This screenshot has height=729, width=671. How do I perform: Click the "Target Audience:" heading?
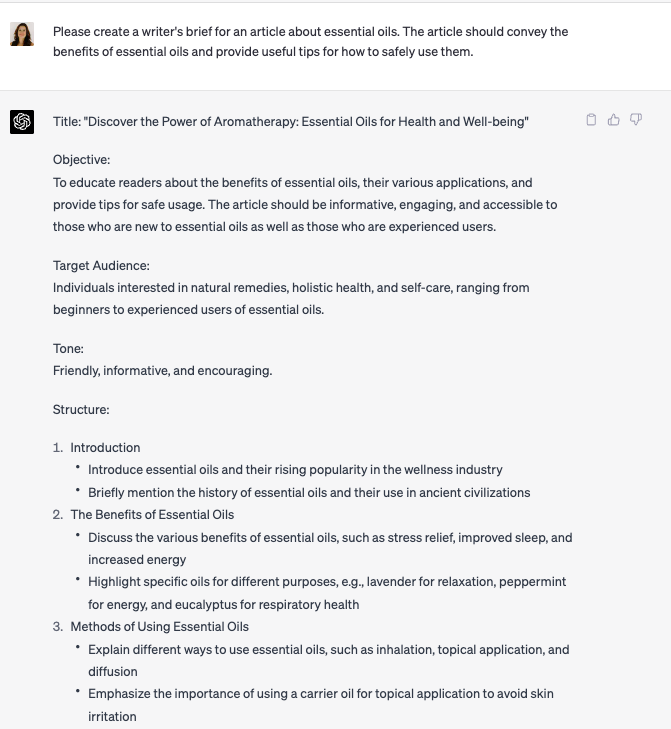[x=101, y=266]
